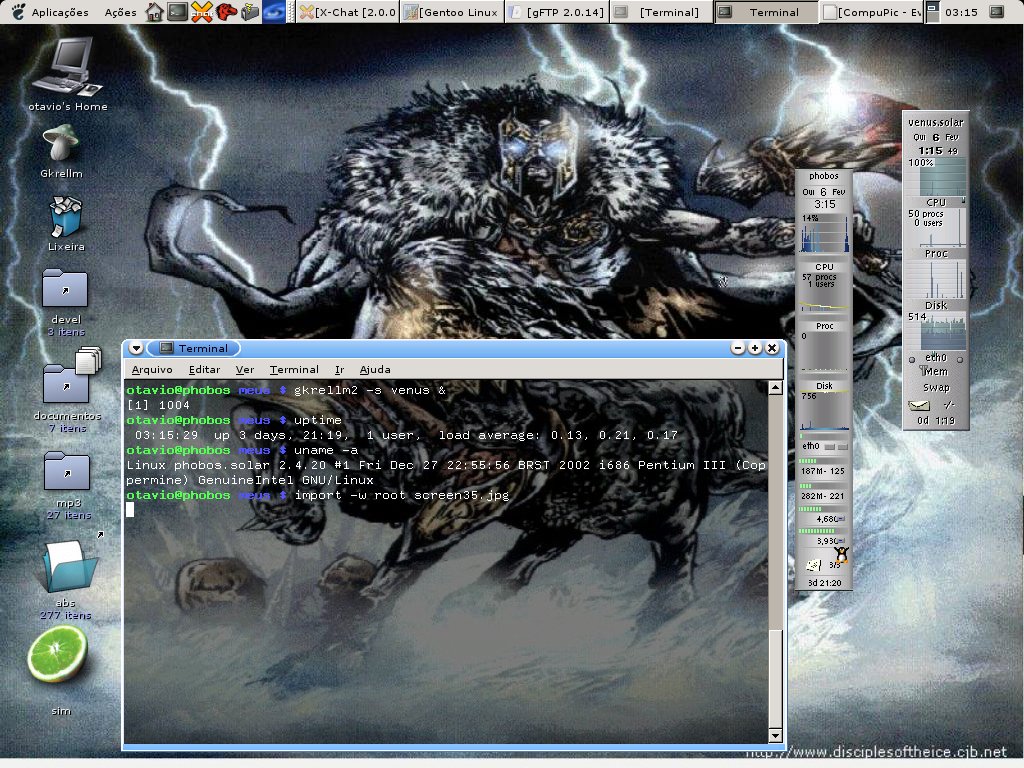Open the Ir menu in Terminal
The height and width of the screenshot is (768, 1024).
tap(340, 370)
